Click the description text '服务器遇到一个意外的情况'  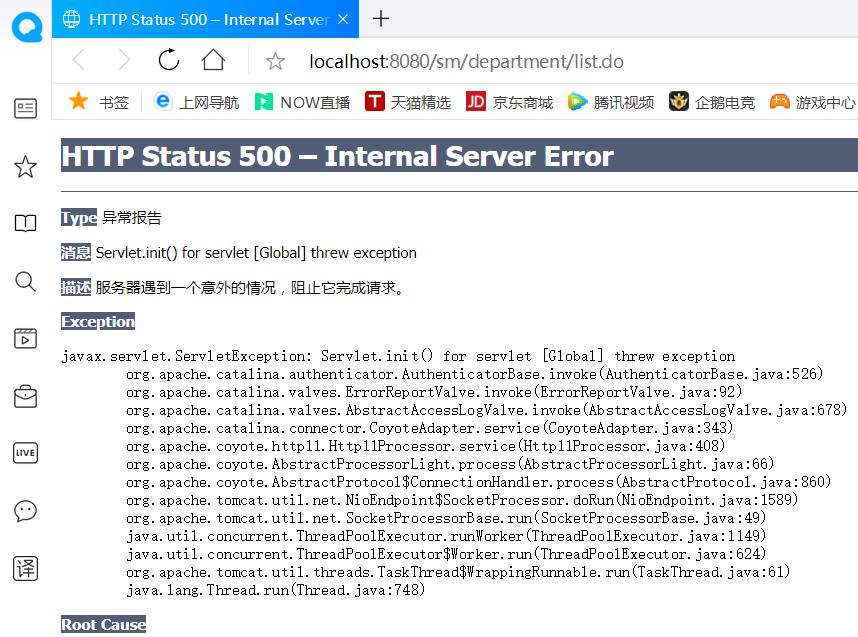[185, 287]
